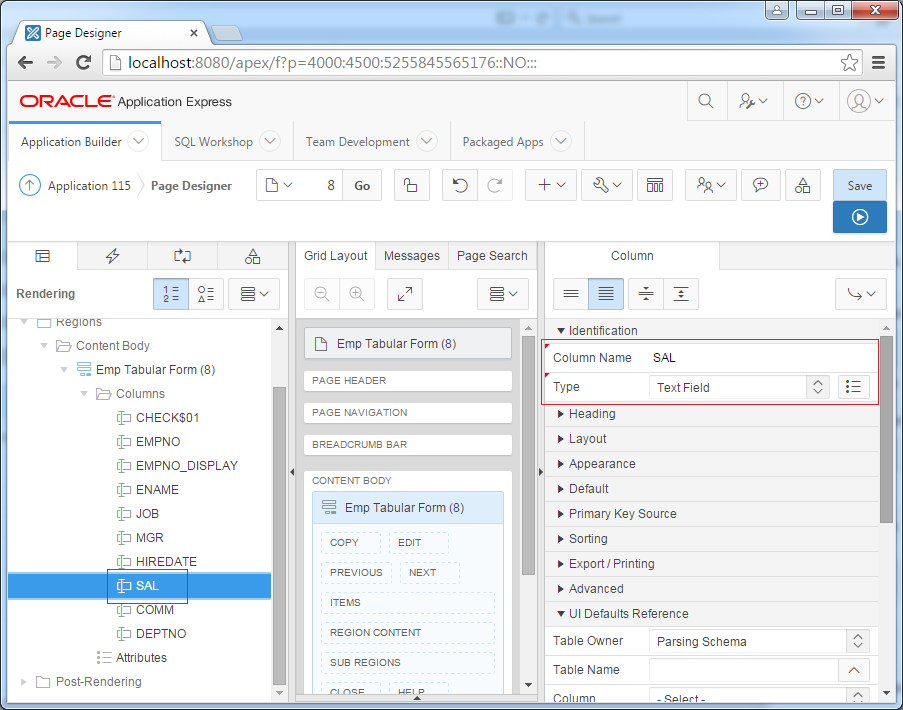Show all properties in editor
Viewport: 903px width, 710px height.
pyautogui.click(x=606, y=294)
